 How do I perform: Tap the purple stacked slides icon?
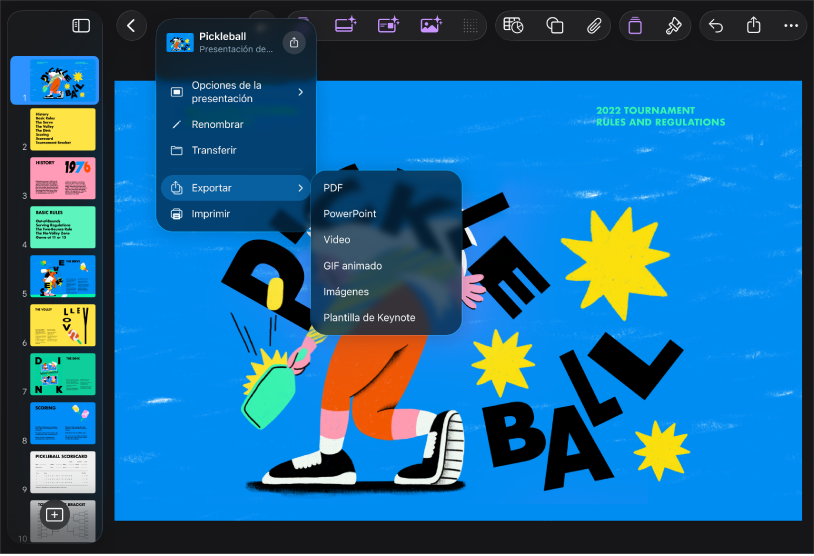635,25
